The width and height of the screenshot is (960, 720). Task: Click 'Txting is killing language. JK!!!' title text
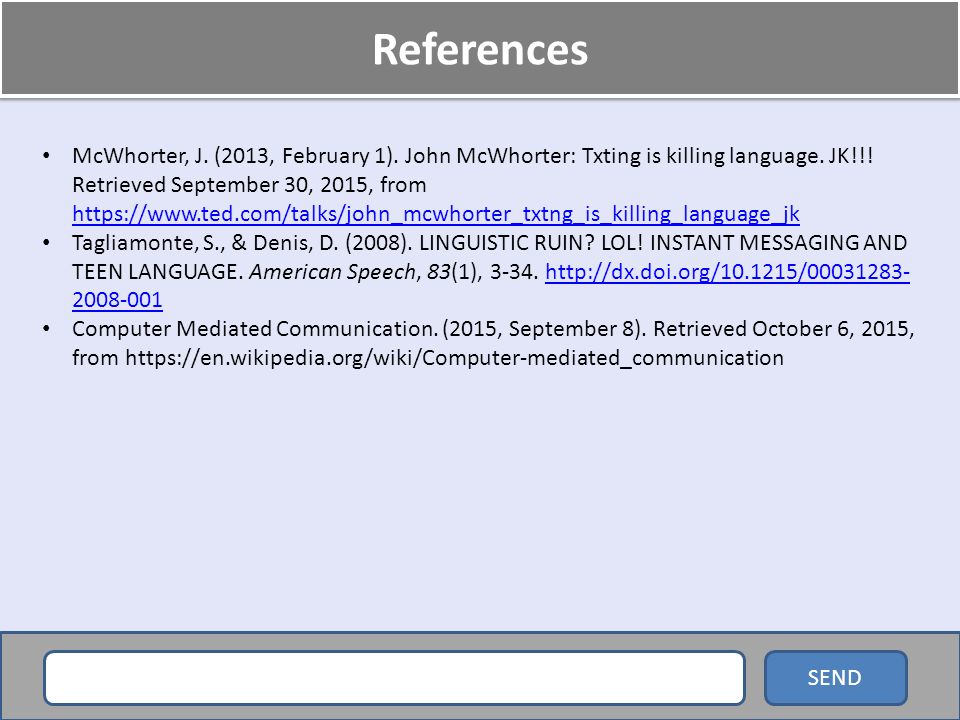click(727, 156)
